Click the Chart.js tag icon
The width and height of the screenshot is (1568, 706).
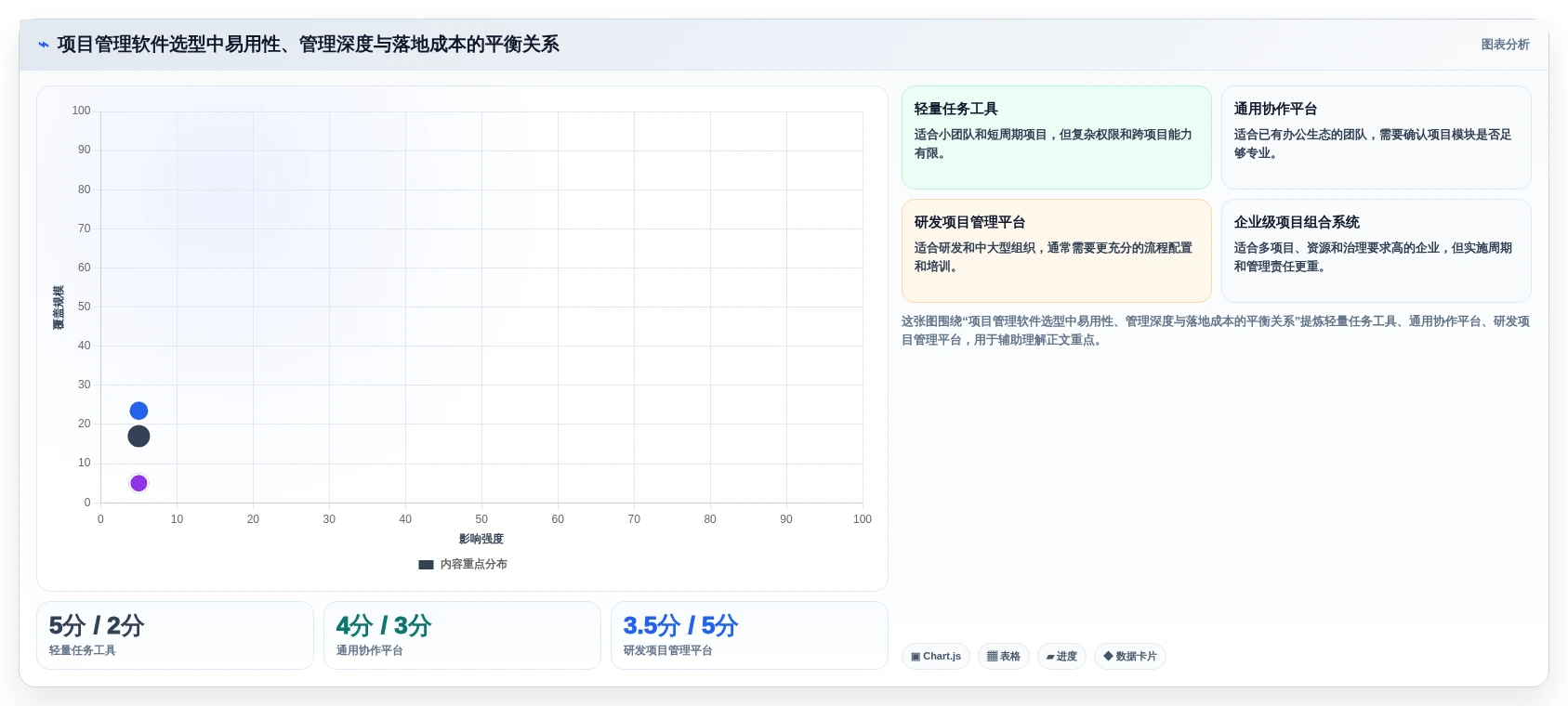pos(916,657)
